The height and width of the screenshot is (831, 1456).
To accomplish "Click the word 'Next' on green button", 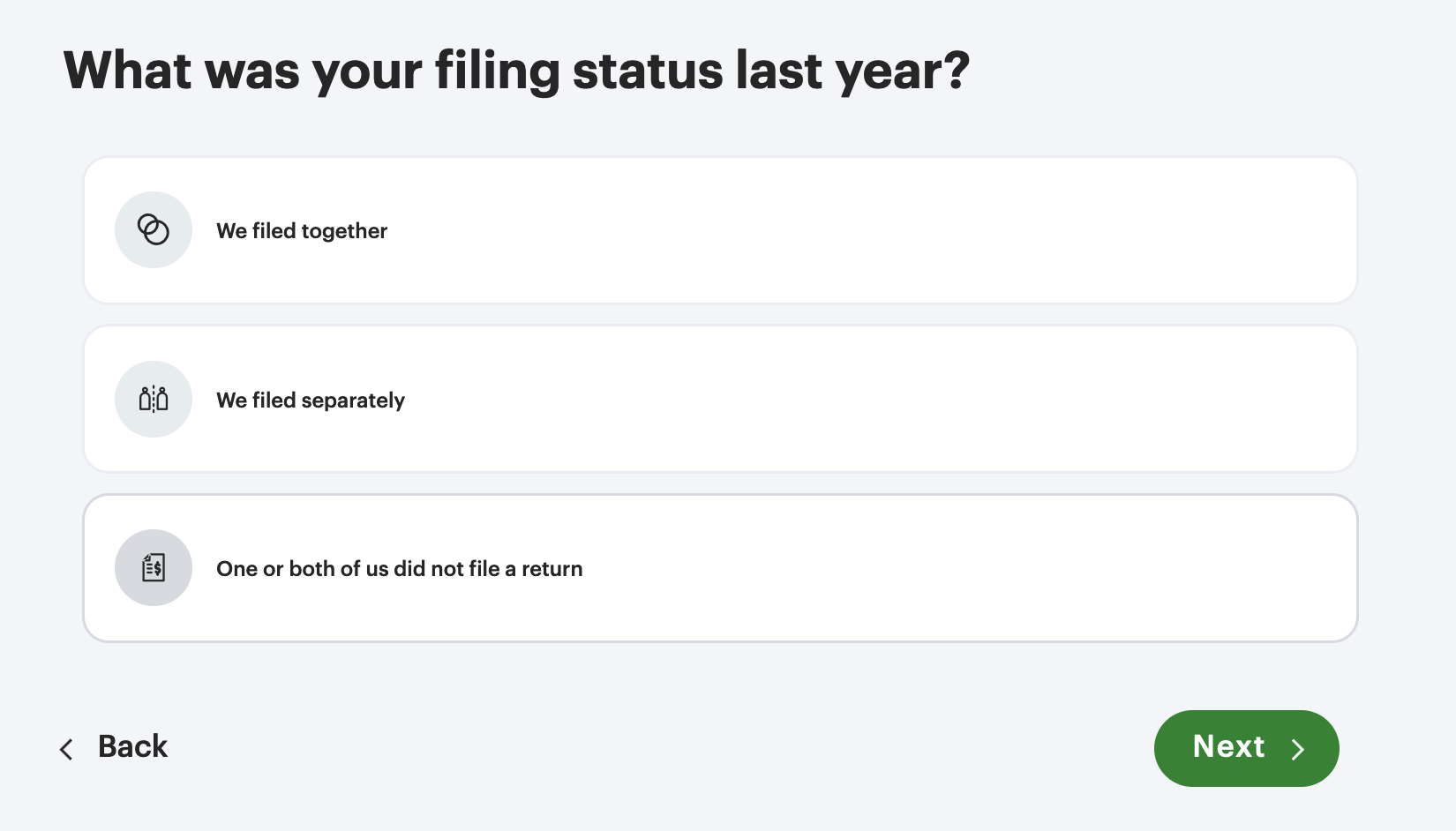I will pyautogui.click(x=1228, y=746).
